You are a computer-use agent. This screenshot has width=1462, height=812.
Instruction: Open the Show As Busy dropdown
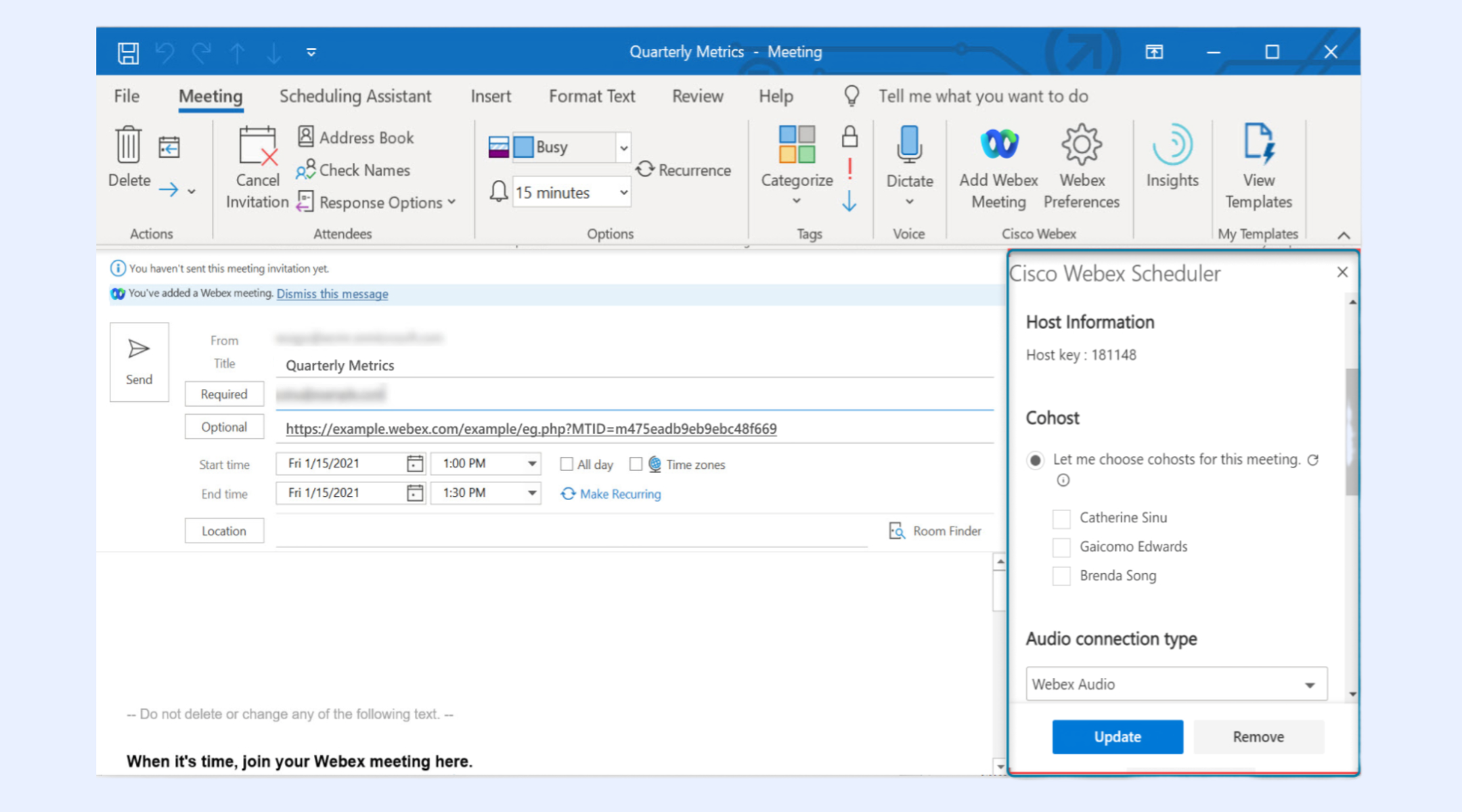click(623, 147)
